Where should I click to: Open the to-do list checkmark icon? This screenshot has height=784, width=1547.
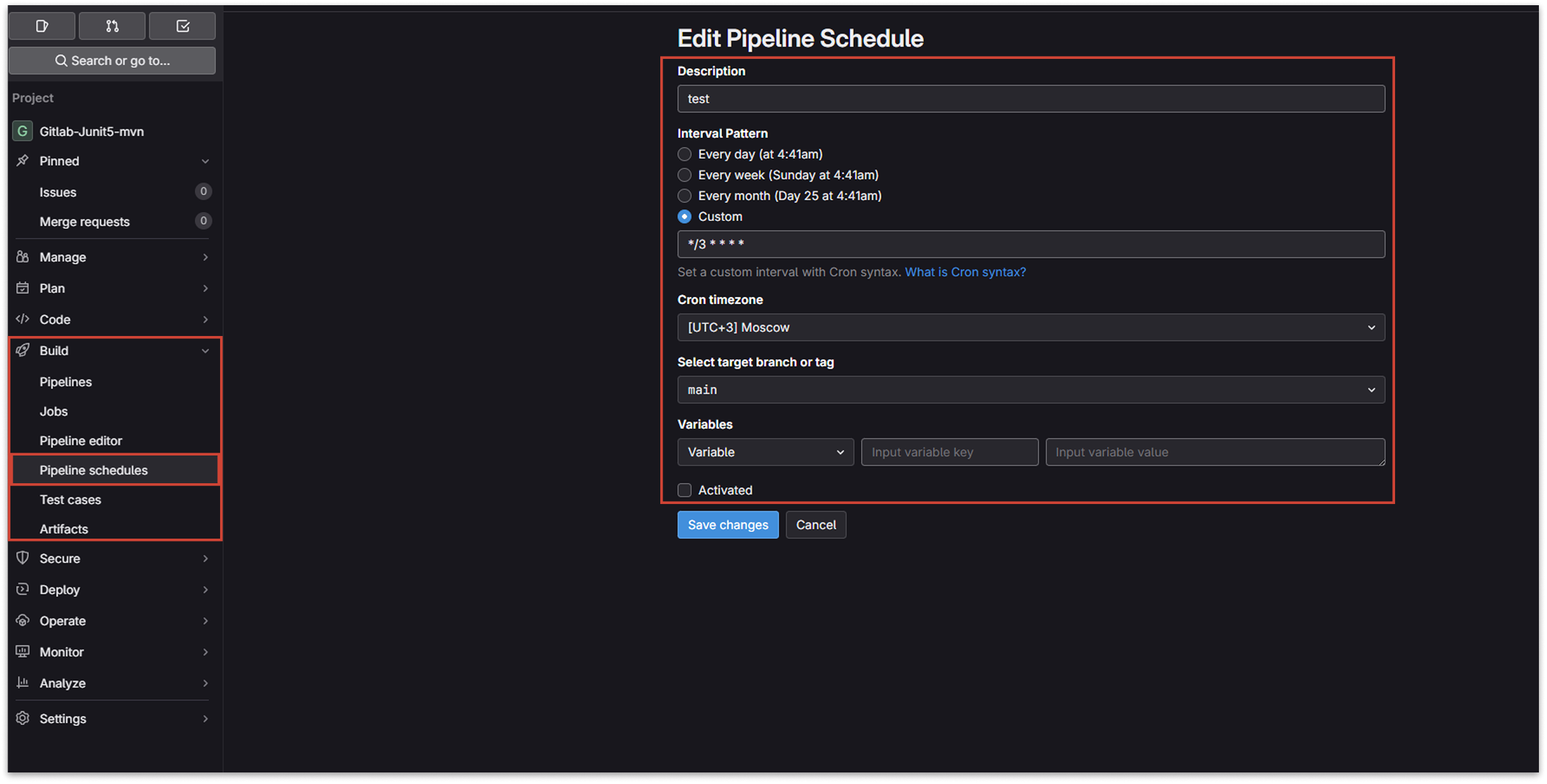coord(183,26)
